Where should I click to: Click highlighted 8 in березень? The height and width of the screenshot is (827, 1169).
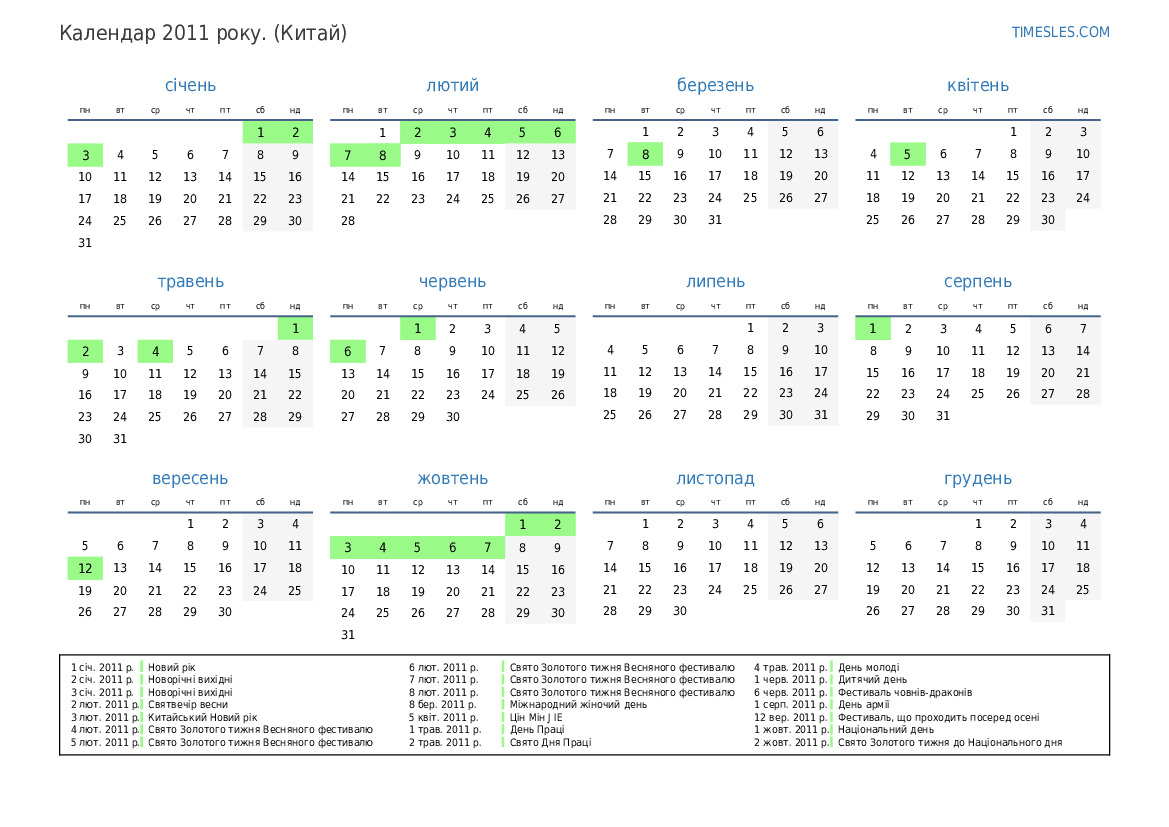tap(645, 155)
